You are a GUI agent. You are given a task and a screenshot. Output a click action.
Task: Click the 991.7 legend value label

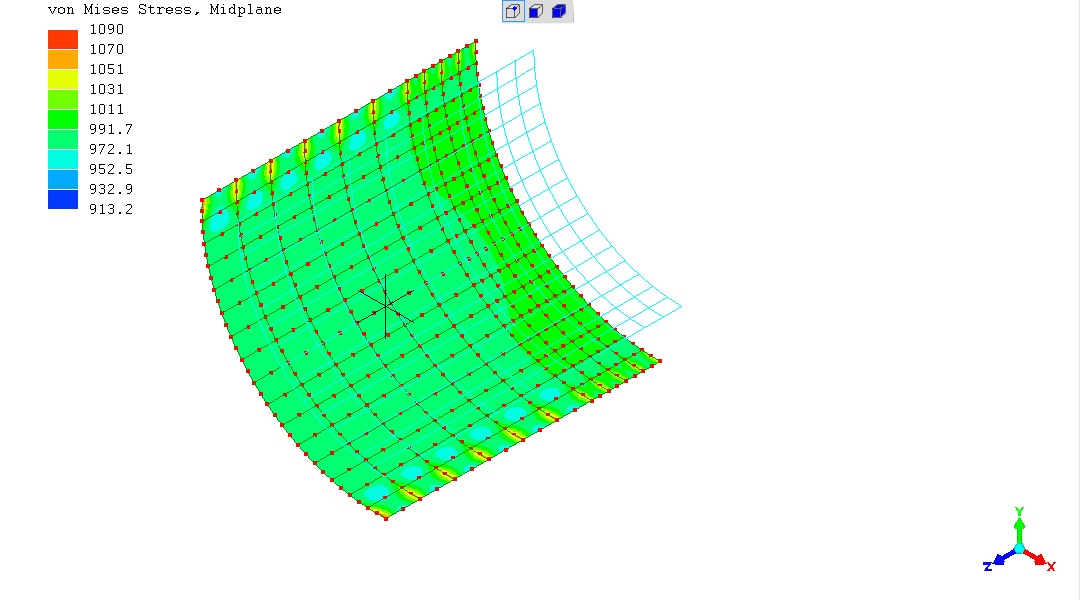click(x=111, y=129)
